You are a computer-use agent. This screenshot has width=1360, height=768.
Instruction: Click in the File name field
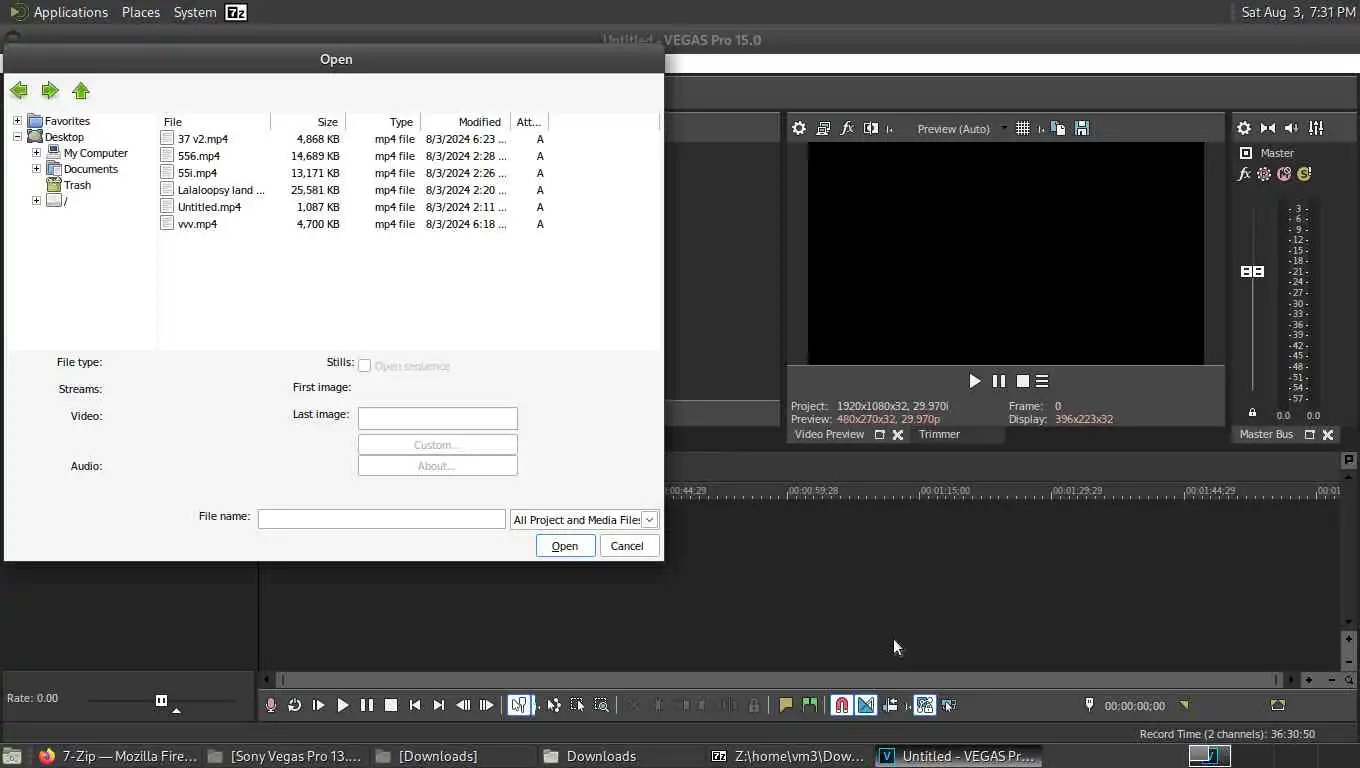[x=382, y=519]
